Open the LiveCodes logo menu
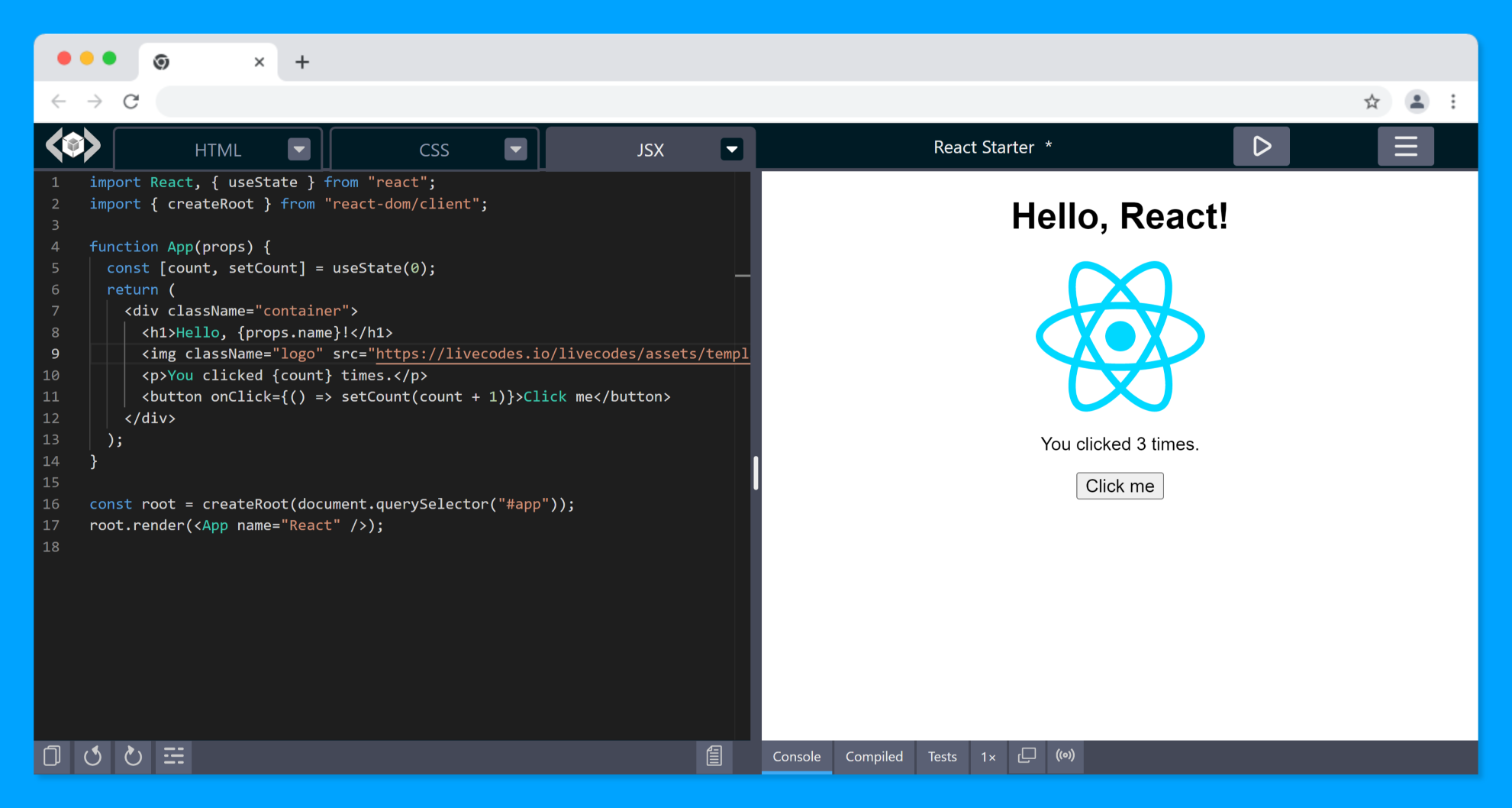 click(x=73, y=145)
